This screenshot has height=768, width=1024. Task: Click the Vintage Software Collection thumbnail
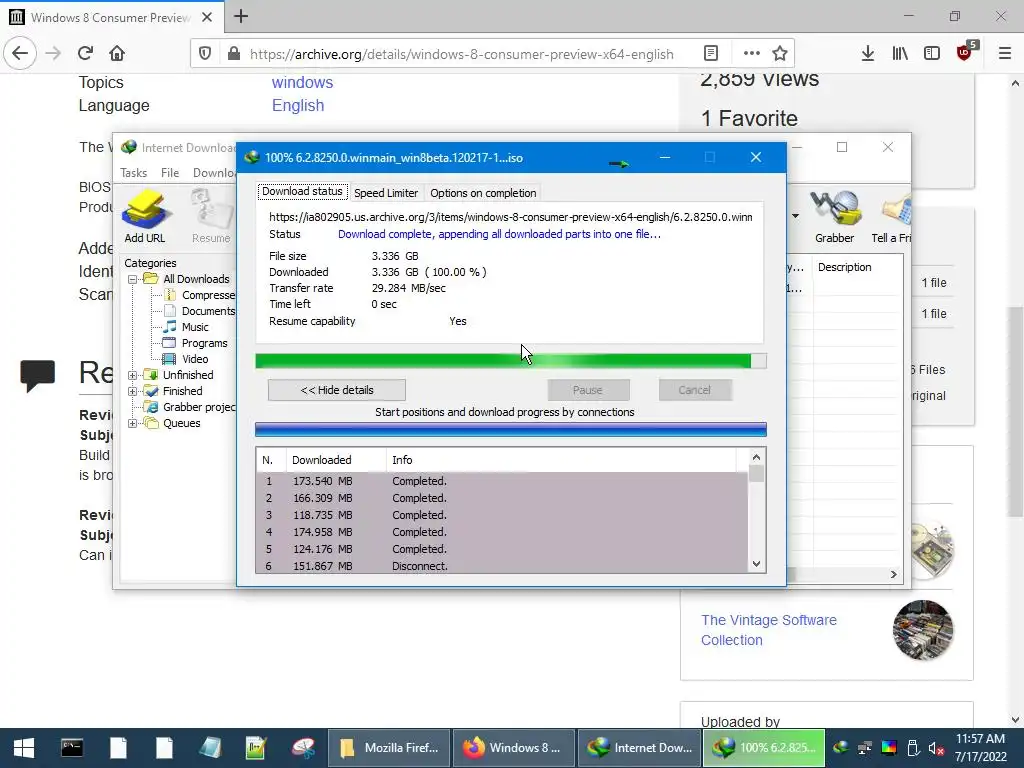click(923, 630)
